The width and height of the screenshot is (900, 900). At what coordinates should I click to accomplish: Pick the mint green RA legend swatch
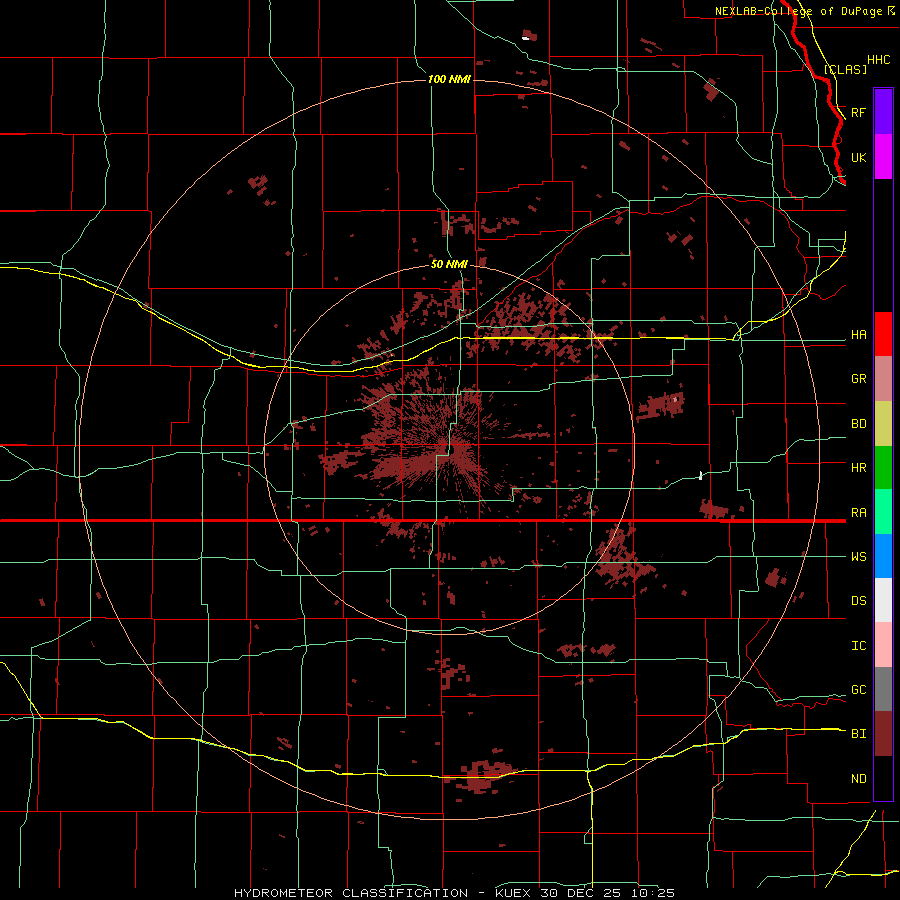(x=883, y=512)
